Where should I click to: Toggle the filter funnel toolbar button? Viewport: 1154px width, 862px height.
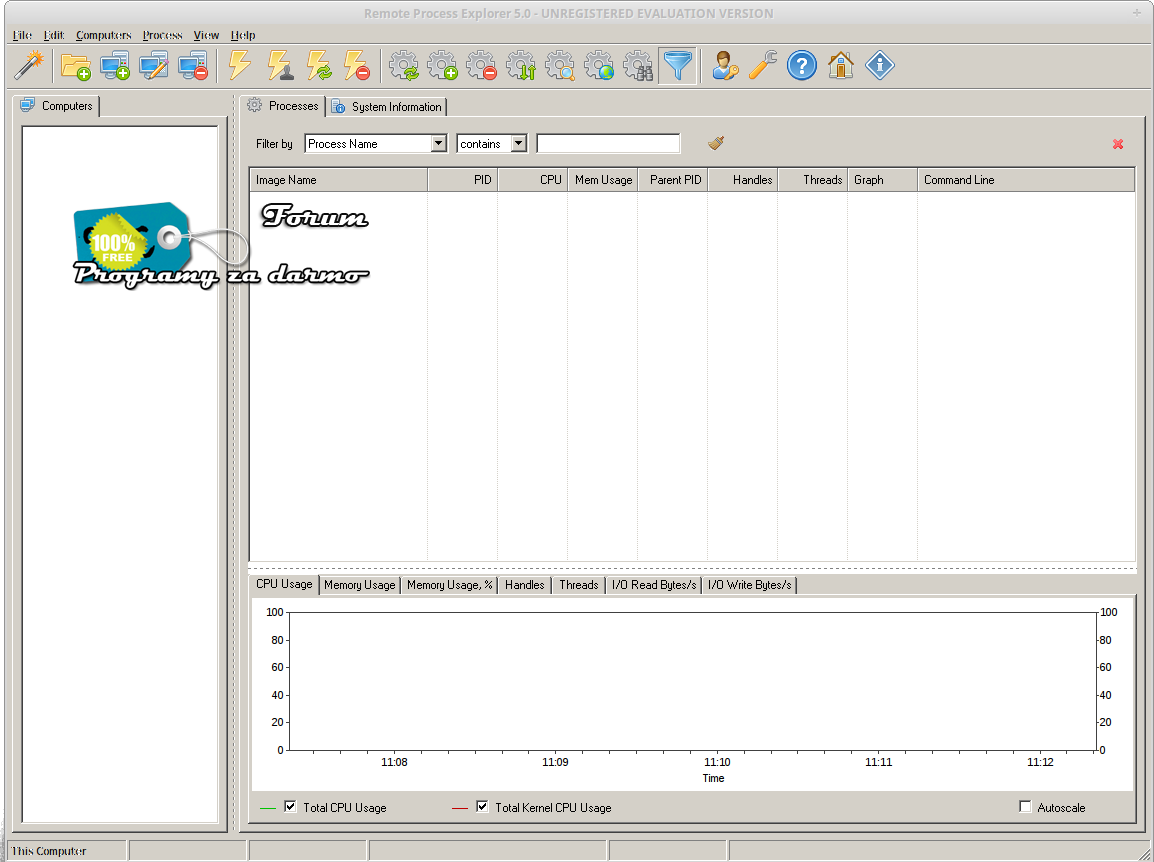677,66
